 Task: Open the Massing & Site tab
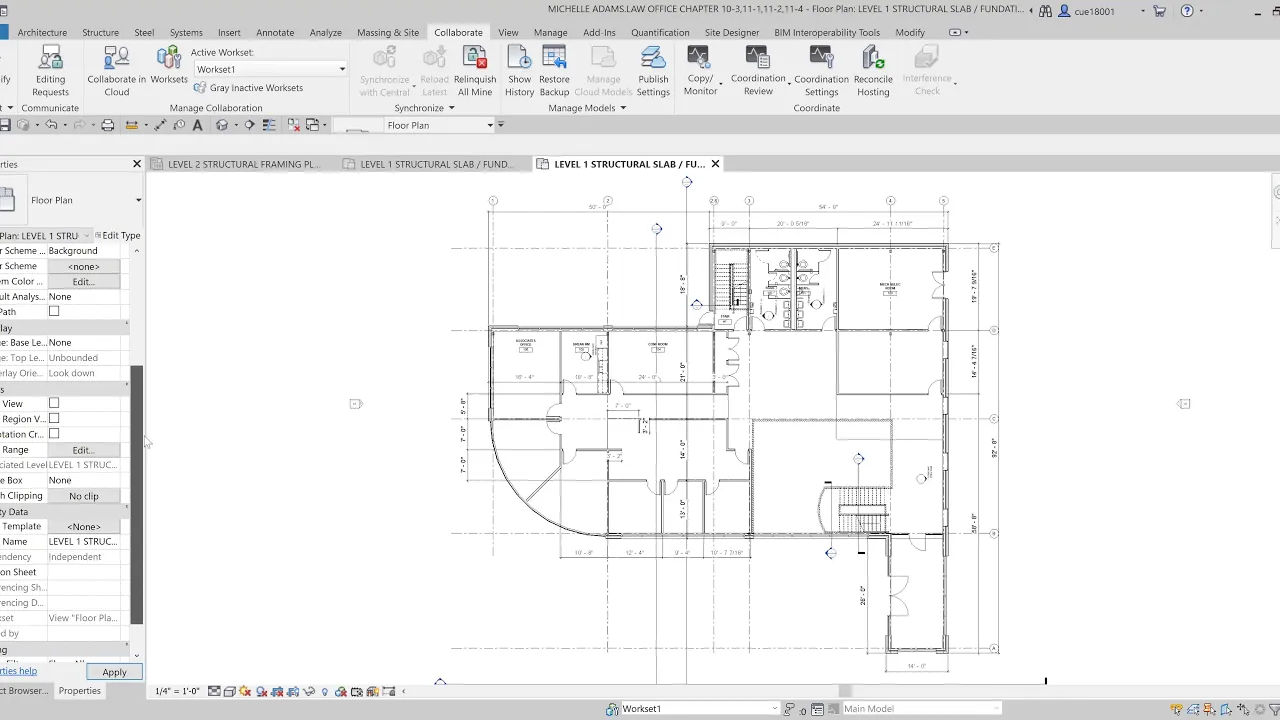tap(388, 32)
